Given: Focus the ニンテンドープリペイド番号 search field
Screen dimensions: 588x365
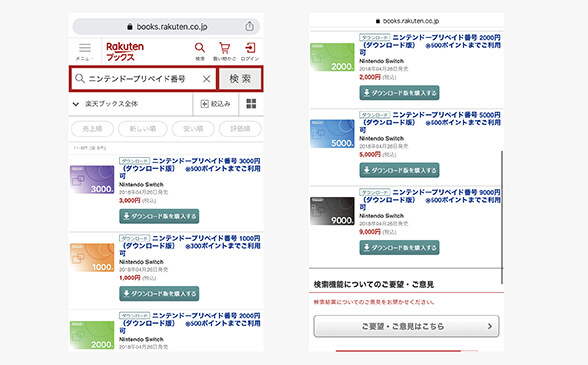Looking at the screenshot, I should pyautogui.click(x=143, y=79).
